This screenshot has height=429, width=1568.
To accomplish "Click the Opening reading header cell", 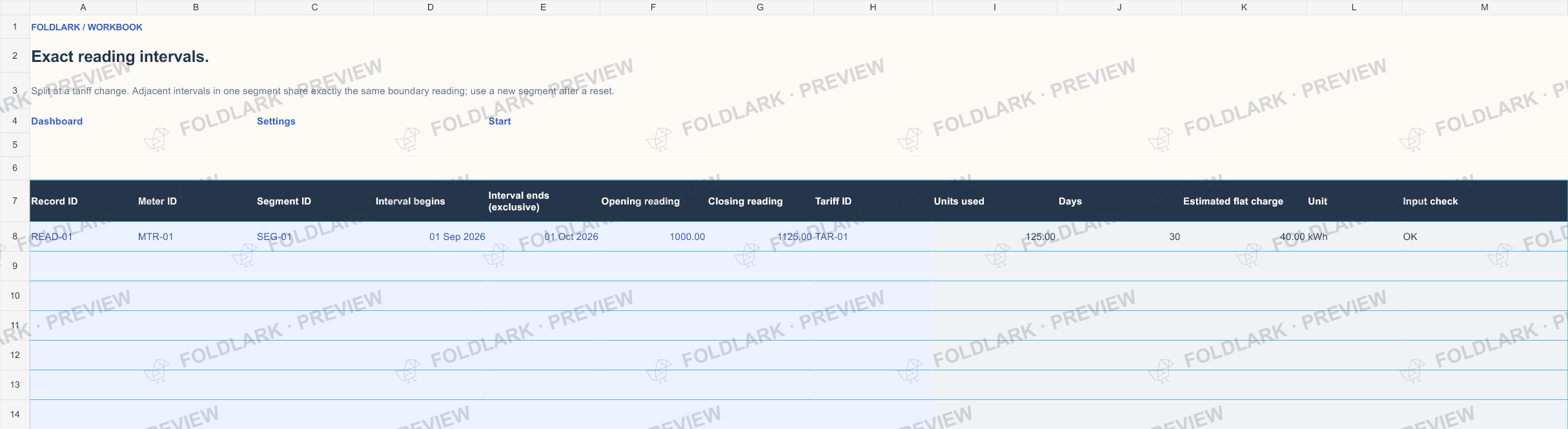I will coord(653,201).
